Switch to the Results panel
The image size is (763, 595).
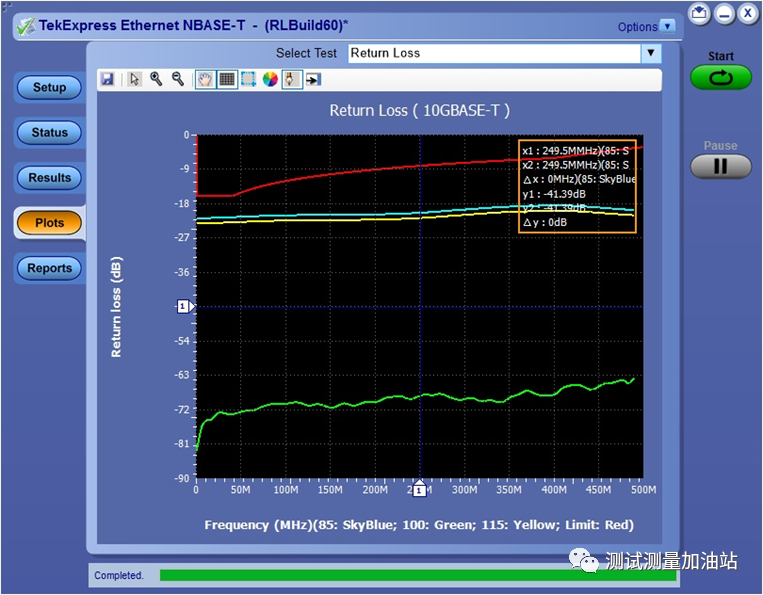[x=49, y=178]
